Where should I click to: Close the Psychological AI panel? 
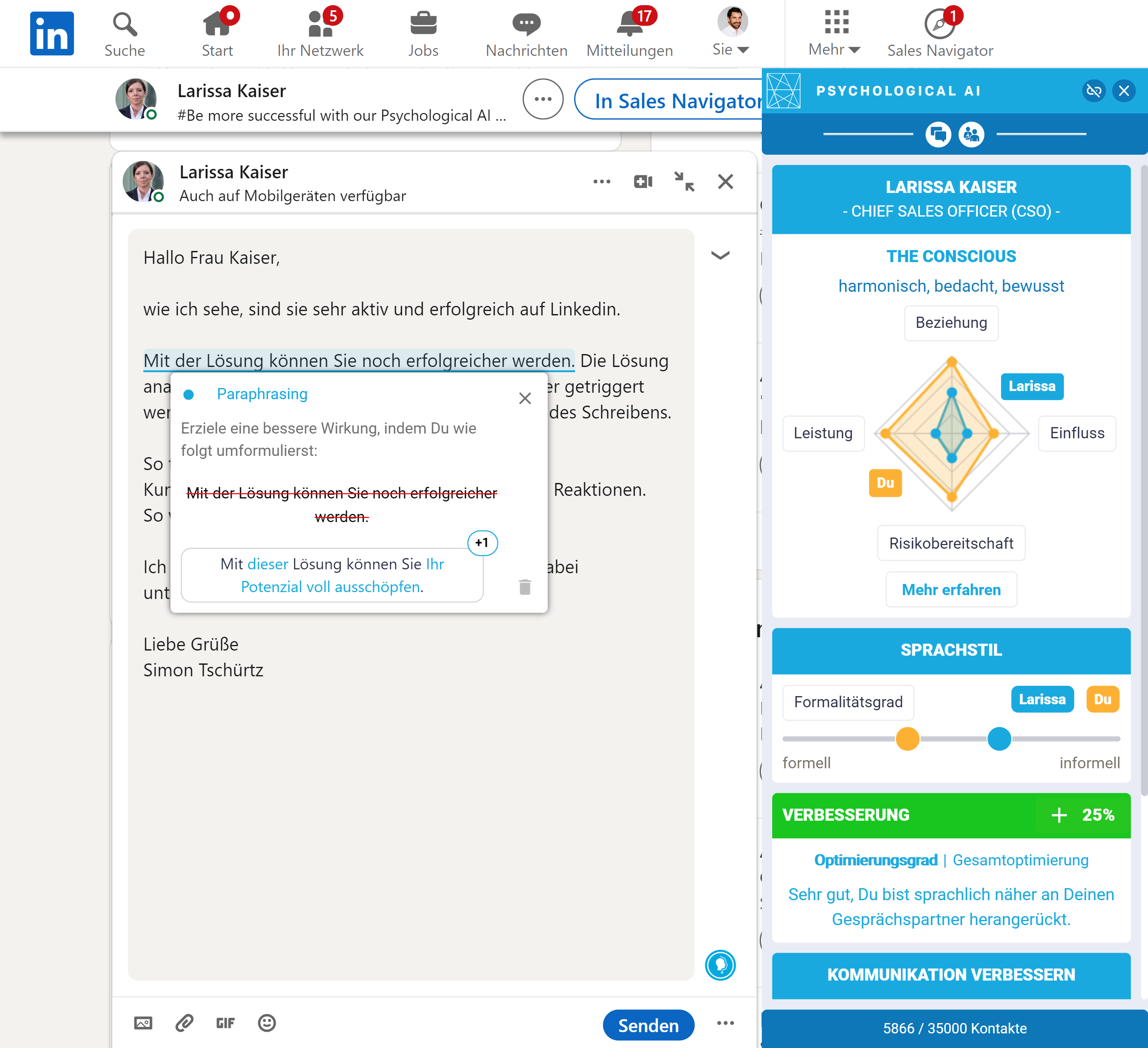(1124, 91)
